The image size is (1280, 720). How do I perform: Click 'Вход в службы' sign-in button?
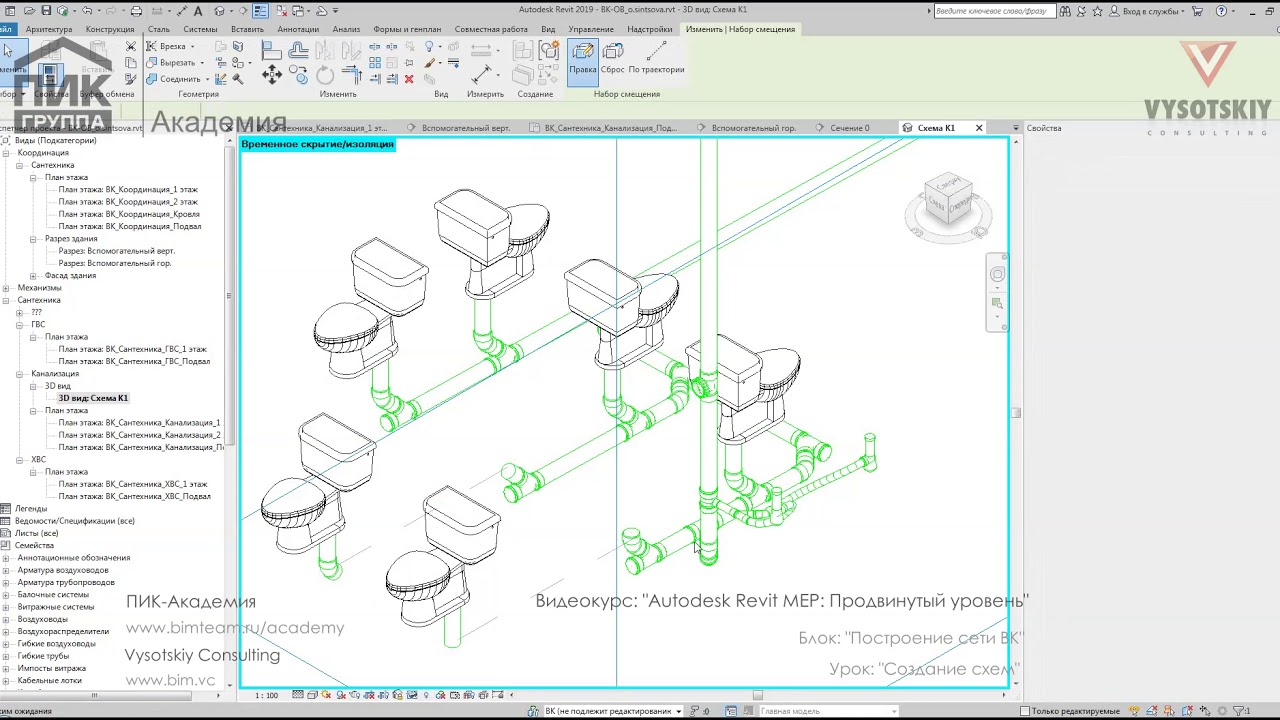tap(1150, 11)
